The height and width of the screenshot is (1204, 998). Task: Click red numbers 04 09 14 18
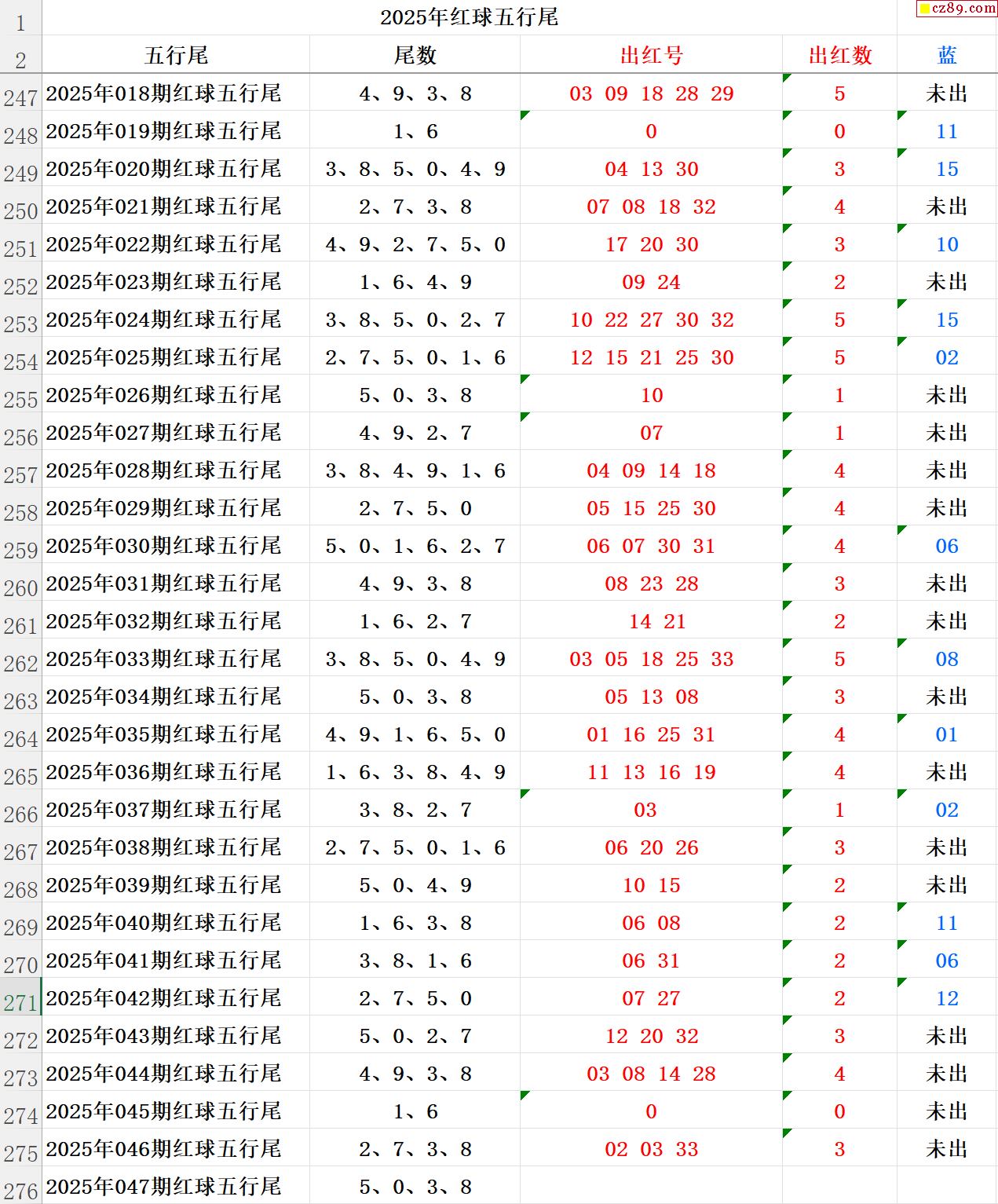651,470
